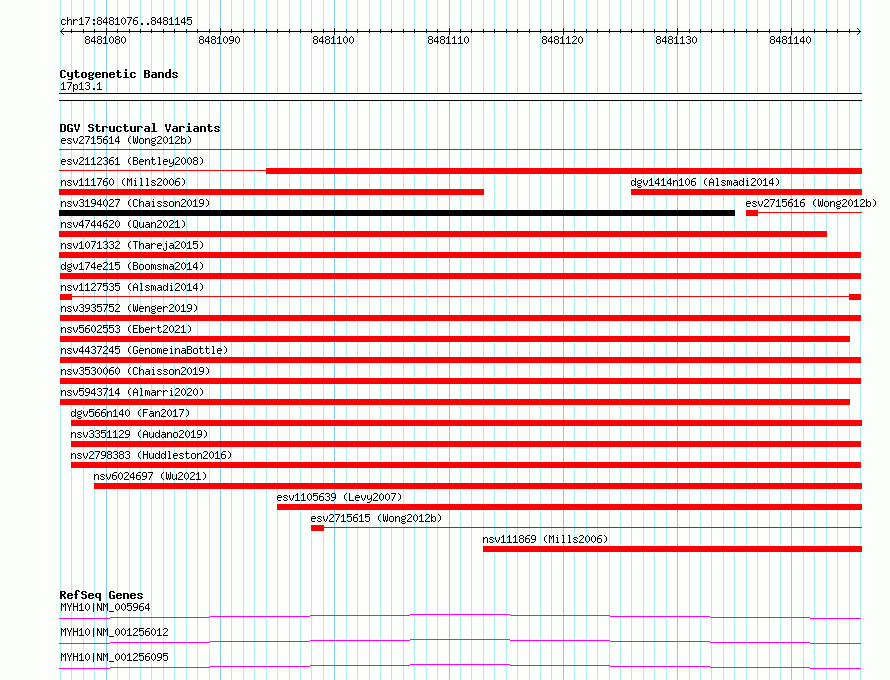Select the MYH10|NM_005964 transcript label
Image resolution: width=890 pixels, height=680 pixels.
pyautogui.click(x=105, y=607)
